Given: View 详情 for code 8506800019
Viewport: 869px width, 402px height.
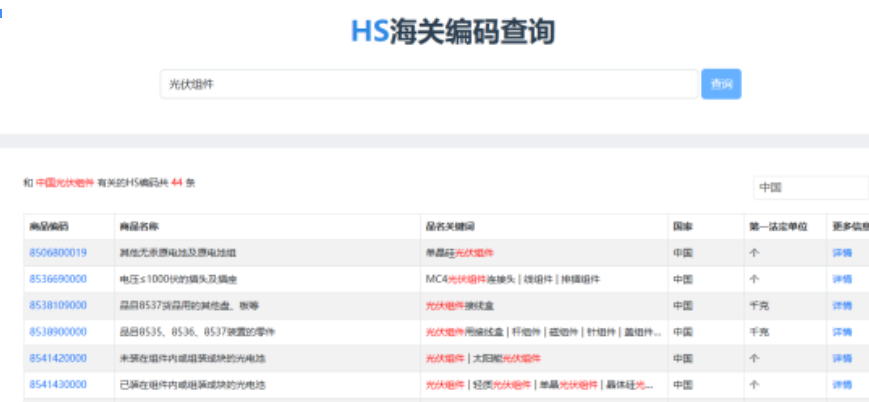Looking at the screenshot, I should (842, 253).
